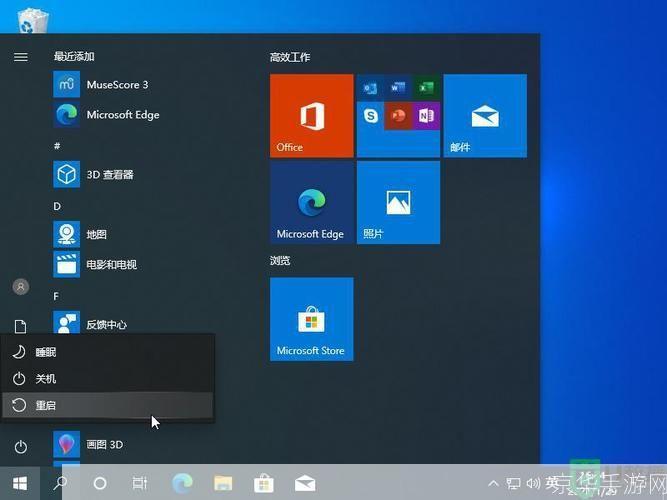This screenshot has width=667, height=500.
Task: Open PowerPoint in the Office apps tile
Action: pos(398,116)
